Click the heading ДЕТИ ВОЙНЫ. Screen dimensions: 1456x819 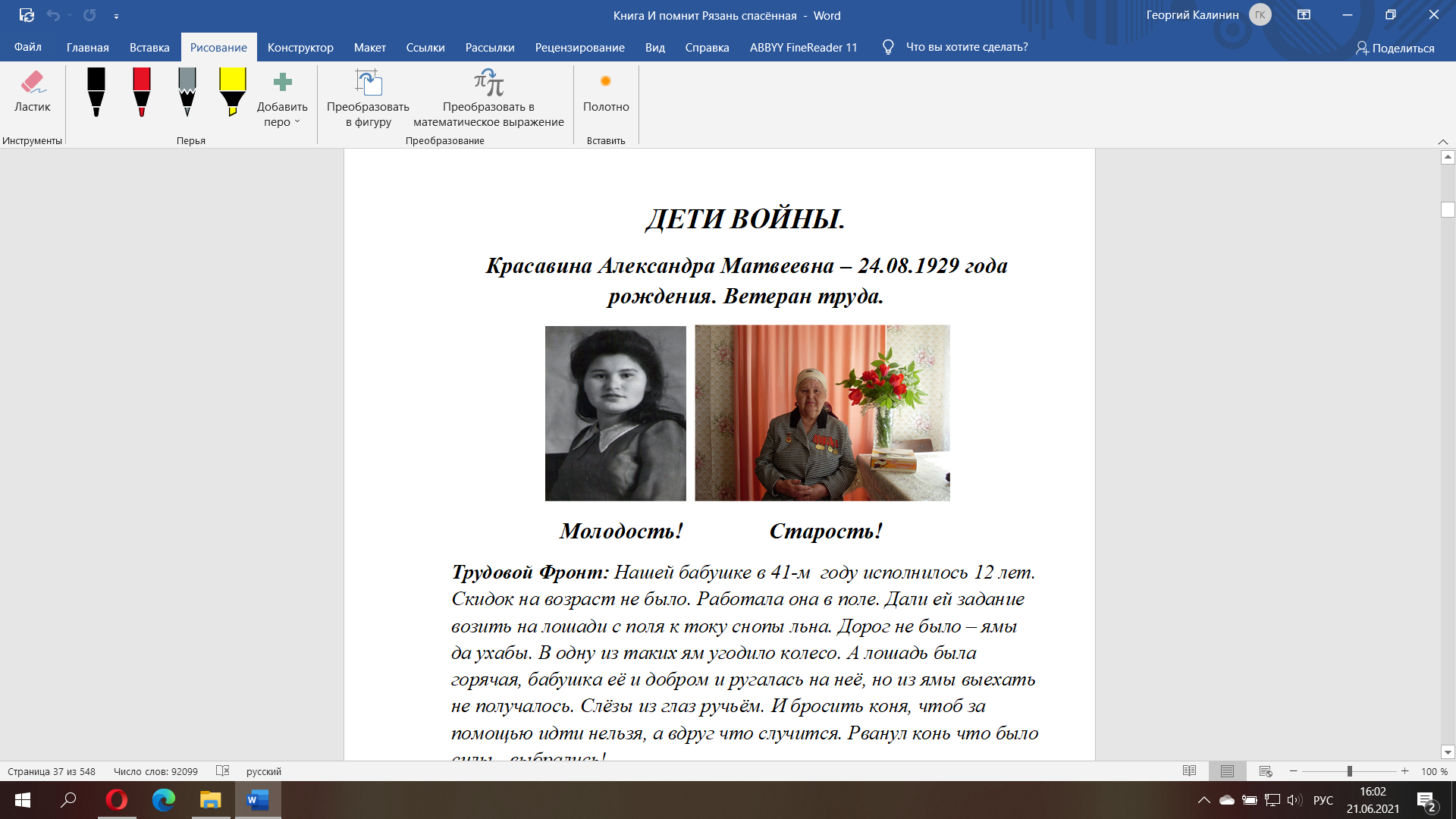[745, 219]
